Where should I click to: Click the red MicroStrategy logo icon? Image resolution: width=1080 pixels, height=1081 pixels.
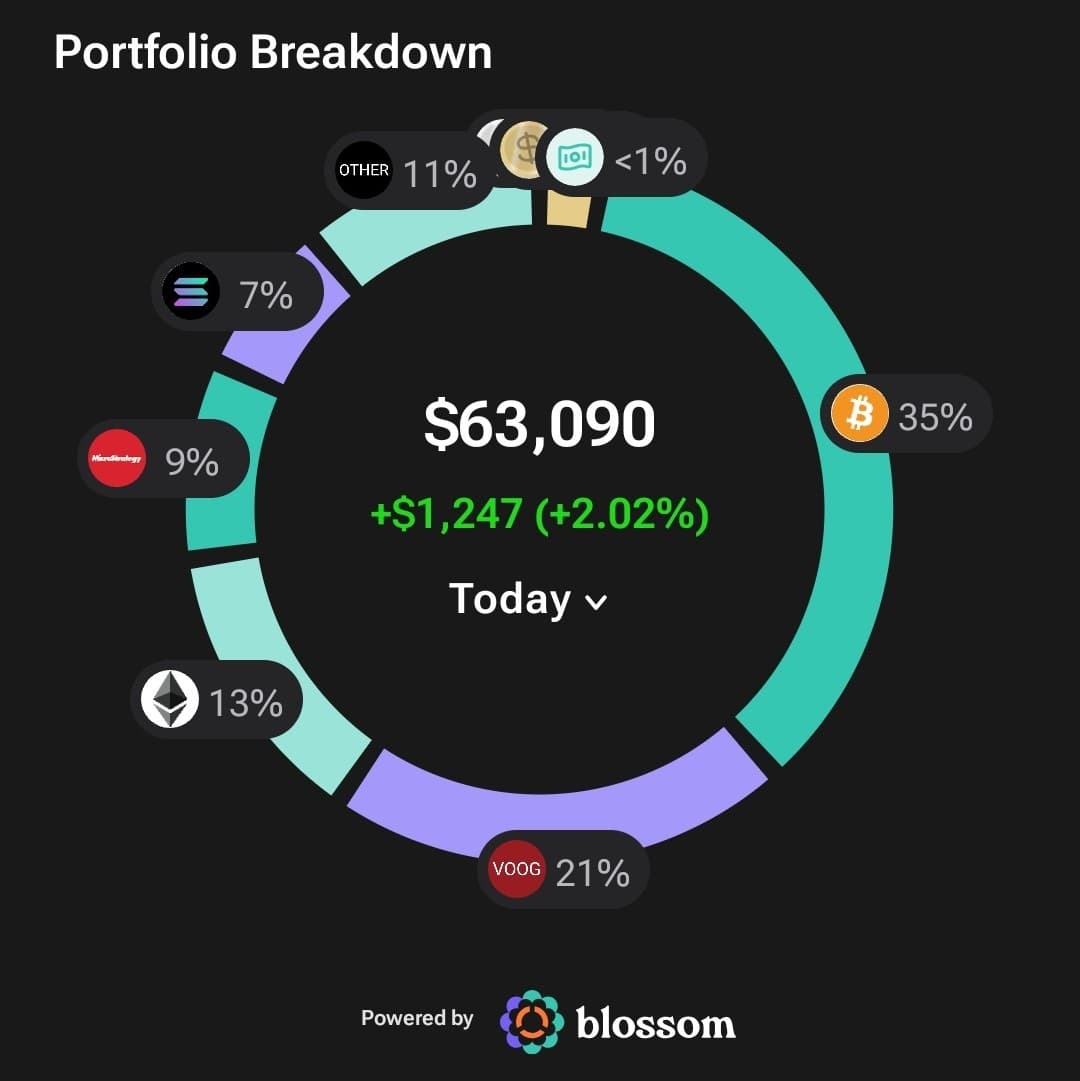pos(116,458)
